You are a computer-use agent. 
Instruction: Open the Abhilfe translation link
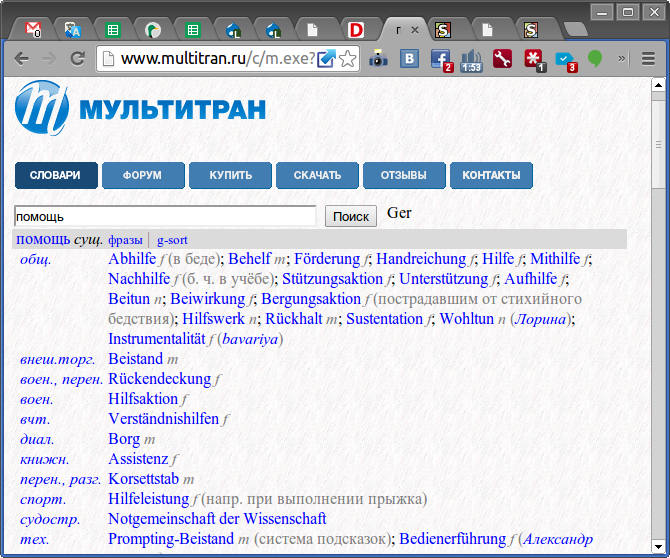pos(132,258)
